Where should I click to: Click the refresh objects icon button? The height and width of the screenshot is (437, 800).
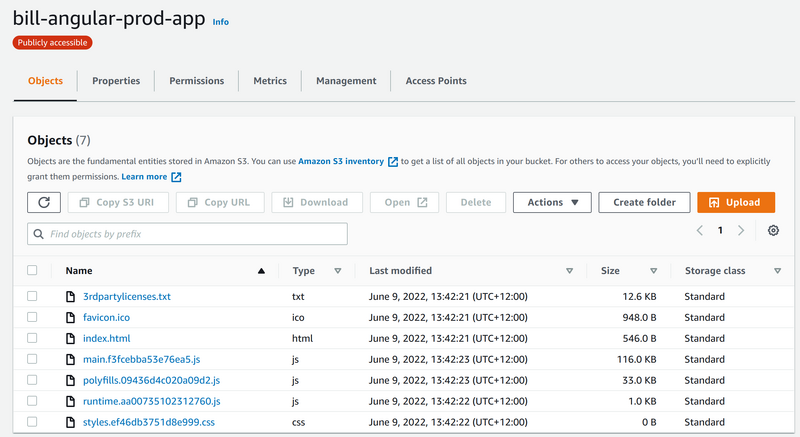pos(43,202)
